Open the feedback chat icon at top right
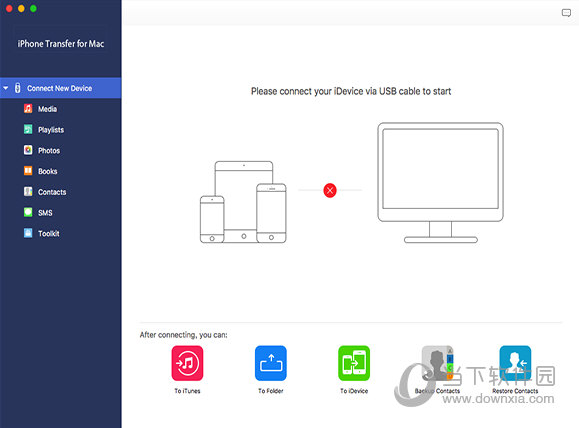Viewport: 579px width, 428px height. 566,13
